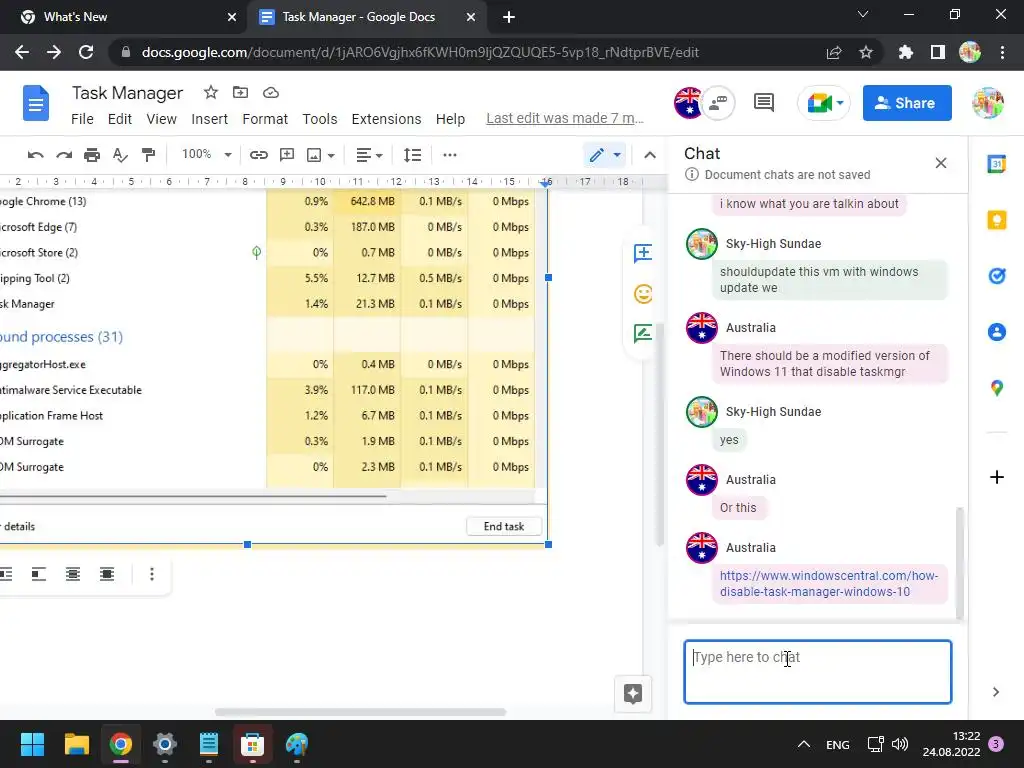Hide the side panel with the chevron
Screen dimensions: 1024x768
[996, 692]
